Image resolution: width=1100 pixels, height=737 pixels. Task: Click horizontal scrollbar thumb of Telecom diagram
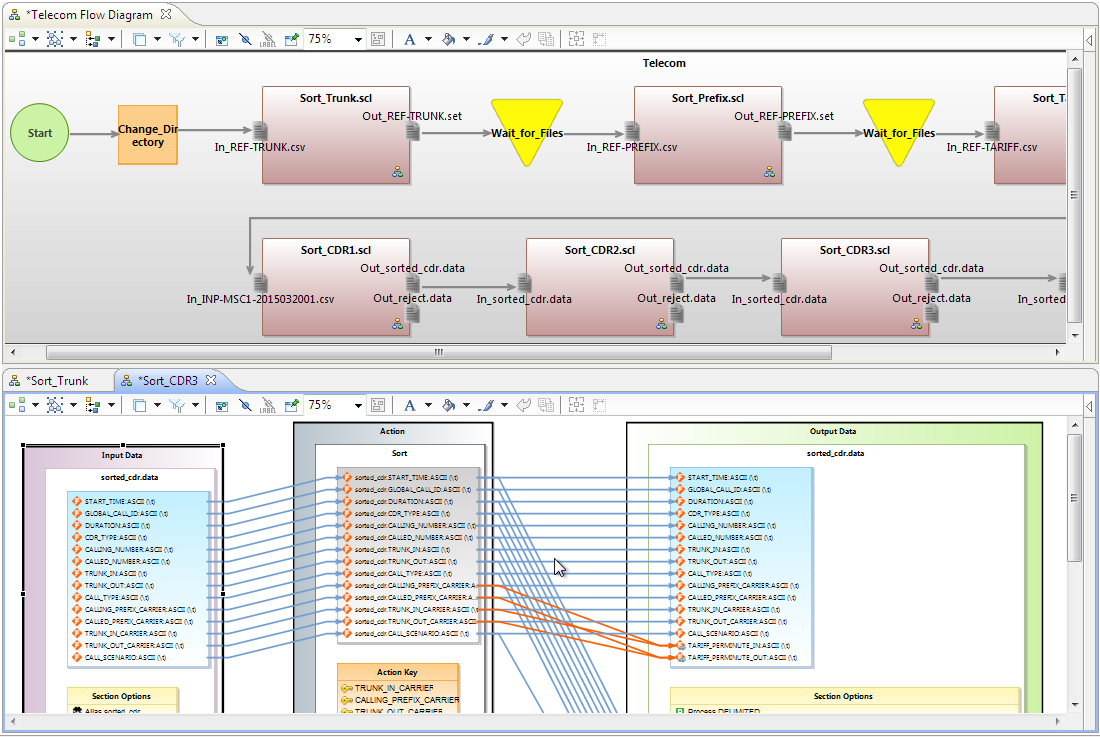438,352
